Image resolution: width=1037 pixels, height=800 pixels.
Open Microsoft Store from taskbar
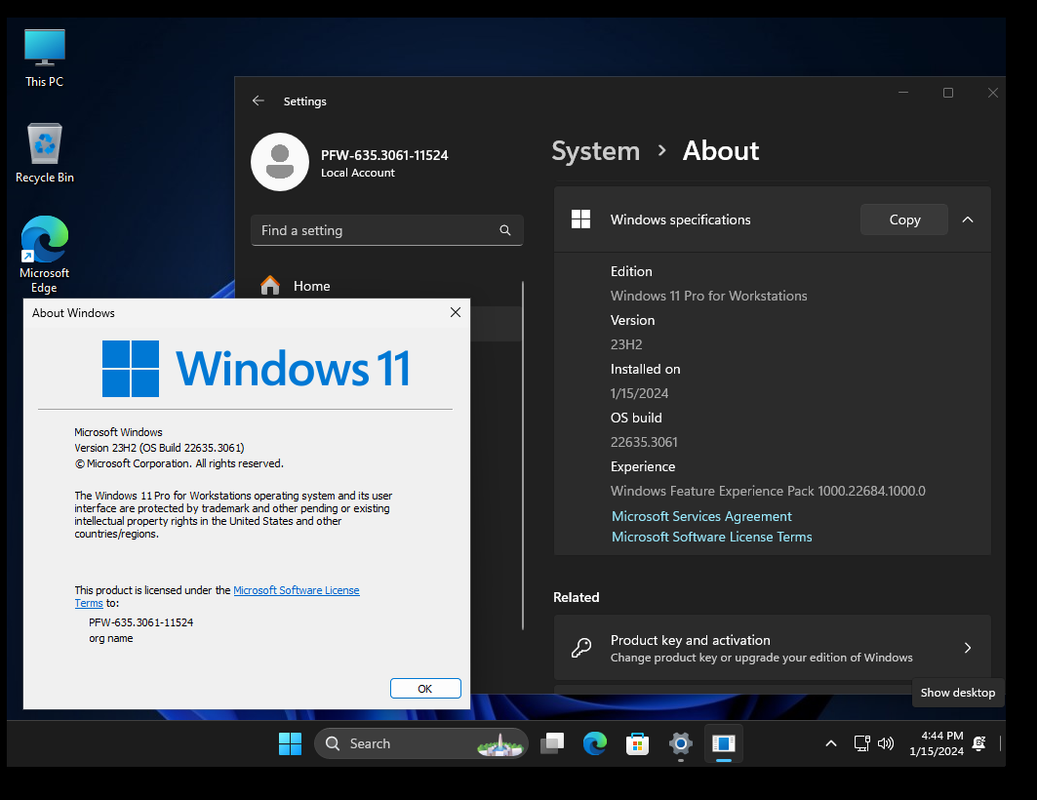coord(638,744)
